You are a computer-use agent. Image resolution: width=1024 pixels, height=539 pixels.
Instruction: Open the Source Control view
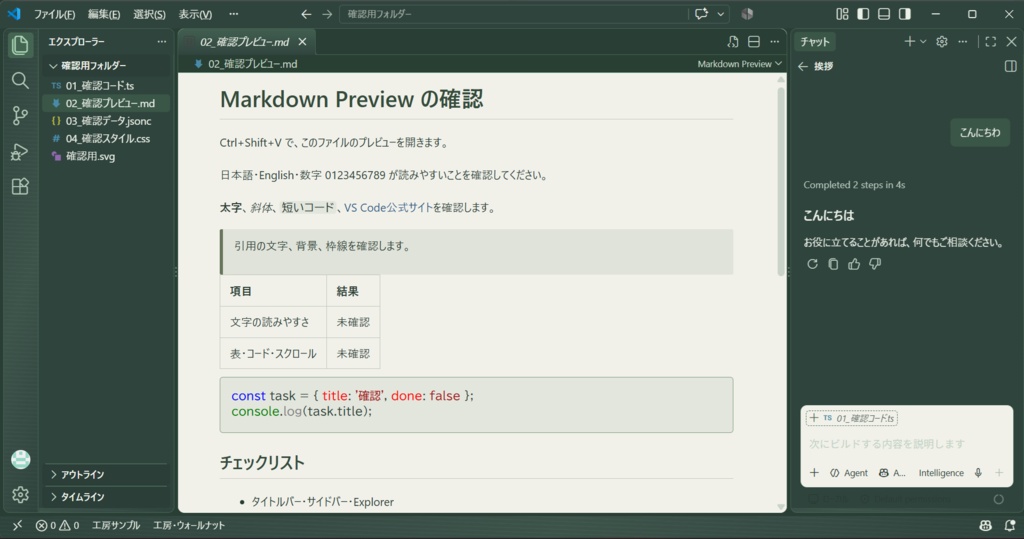20,116
